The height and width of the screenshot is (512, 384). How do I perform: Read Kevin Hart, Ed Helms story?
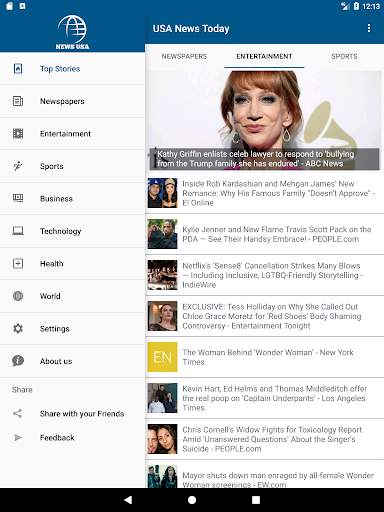tap(275, 398)
